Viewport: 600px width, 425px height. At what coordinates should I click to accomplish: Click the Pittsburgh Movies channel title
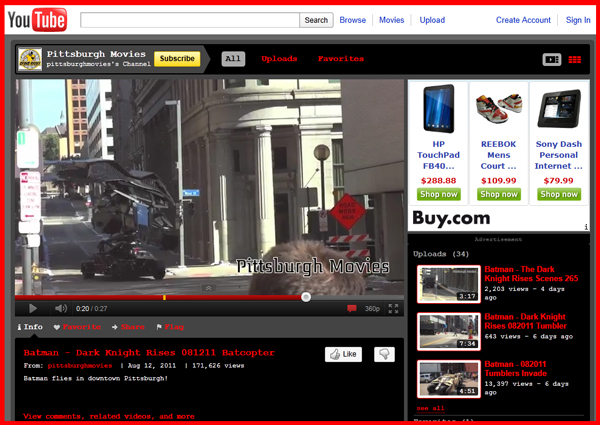pos(96,54)
